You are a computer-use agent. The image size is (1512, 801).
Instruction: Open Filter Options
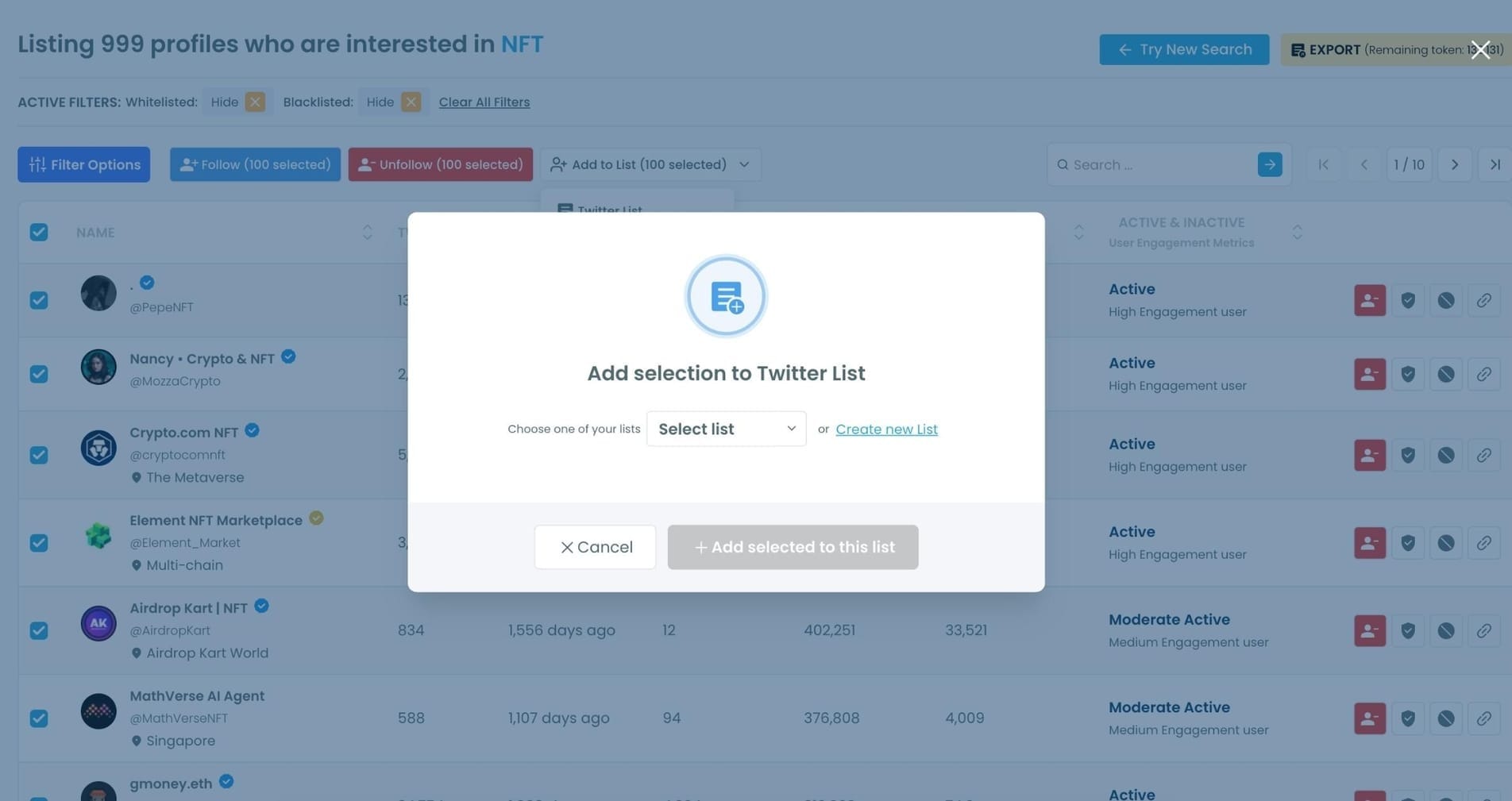click(x=83, y=164)
